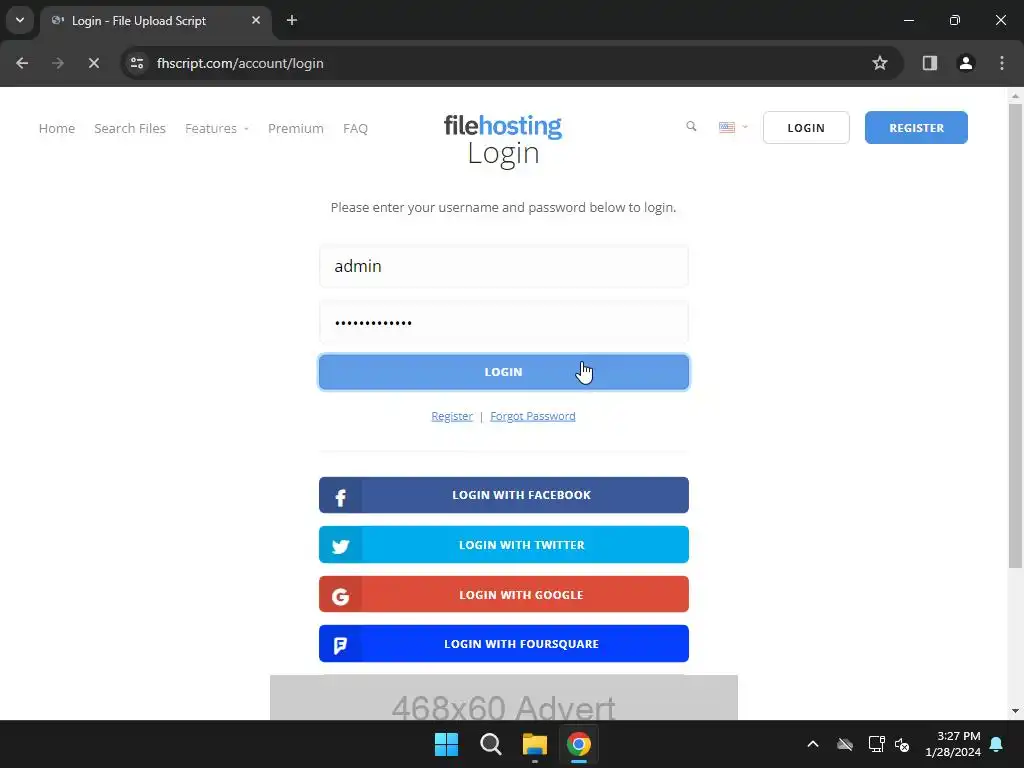Open File Explorer from taskbar
Viewport: 1024px width, 768px height.
pos(535,744)
